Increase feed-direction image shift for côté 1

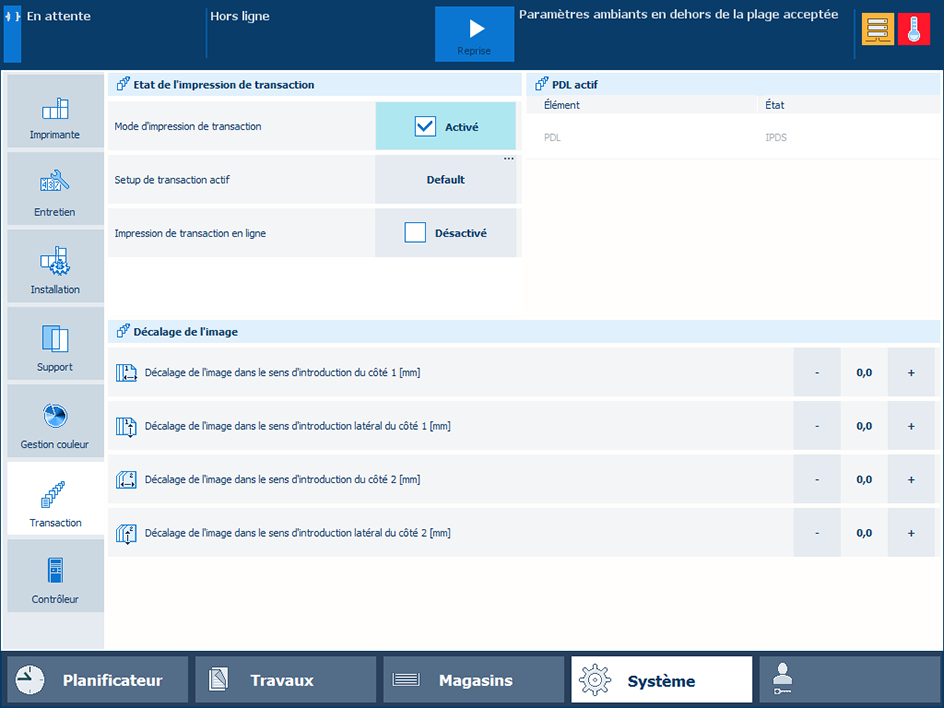911,372
